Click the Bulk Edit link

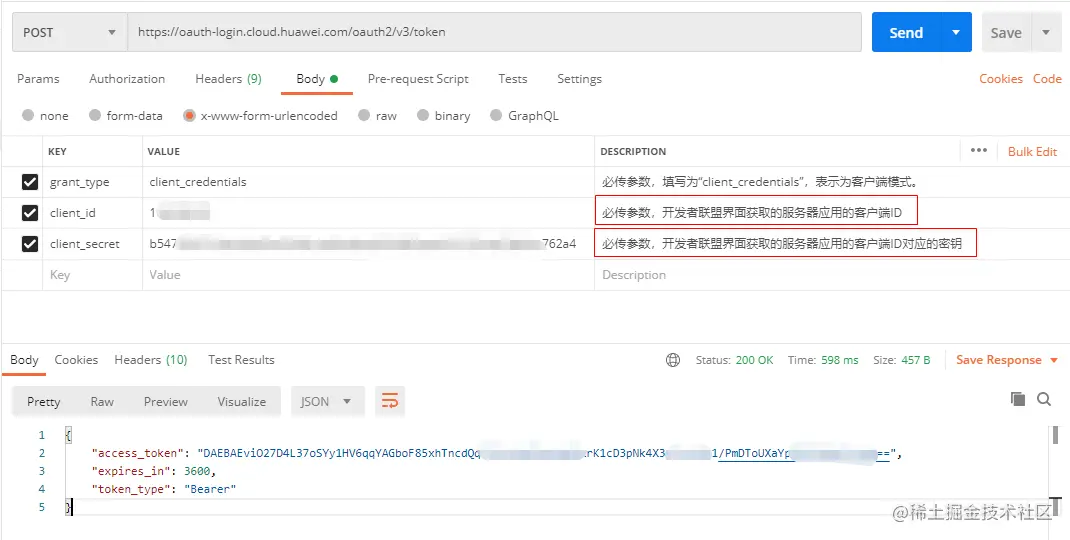point(1032,152)
